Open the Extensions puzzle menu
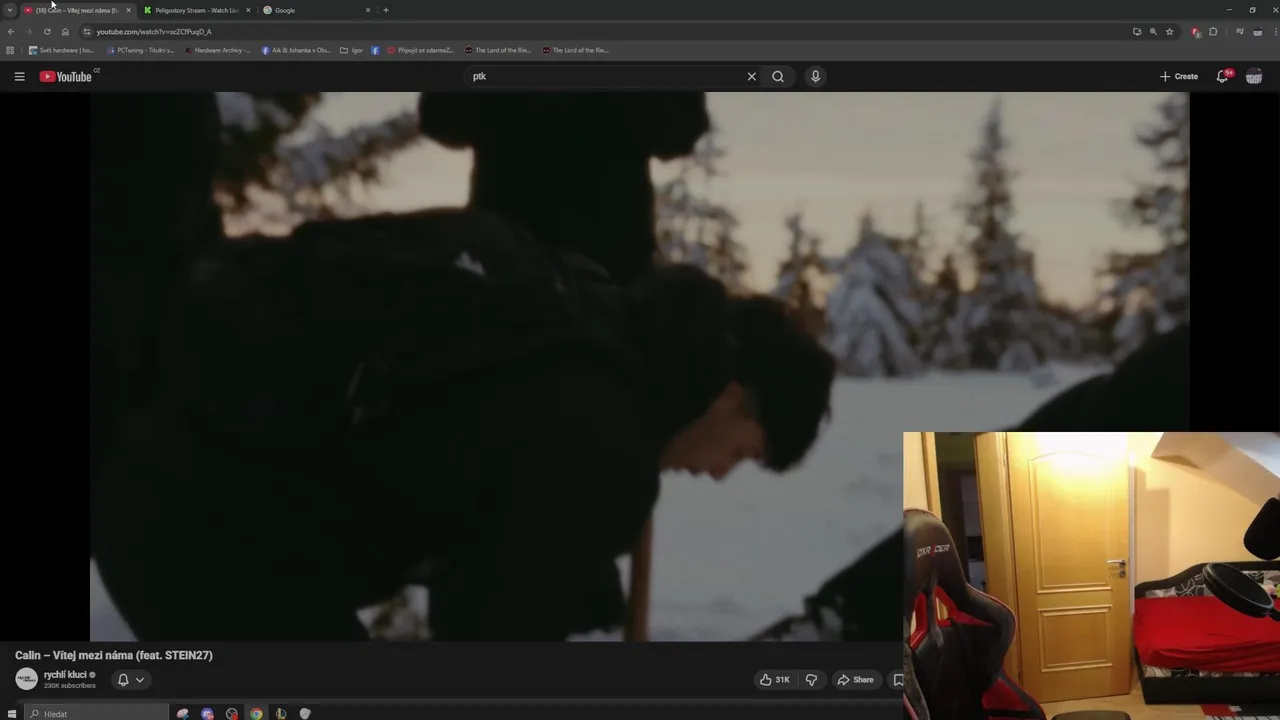This screenshot has height=720, width=1280. 1213,31
